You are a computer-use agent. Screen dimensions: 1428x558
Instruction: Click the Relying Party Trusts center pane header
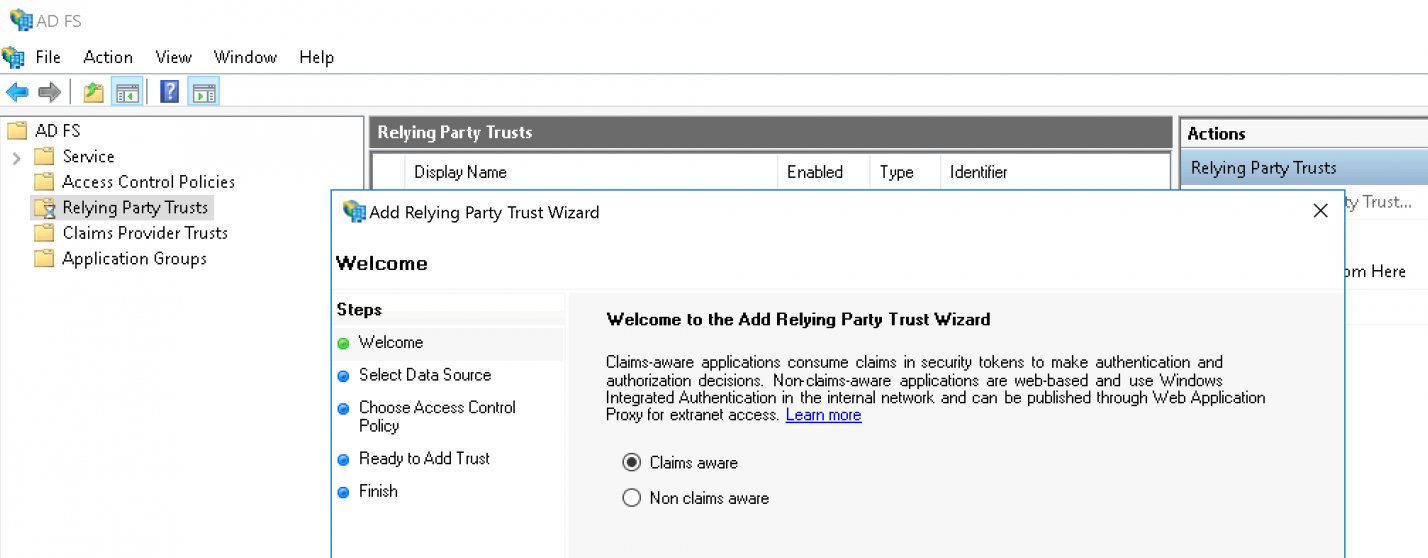770,132
